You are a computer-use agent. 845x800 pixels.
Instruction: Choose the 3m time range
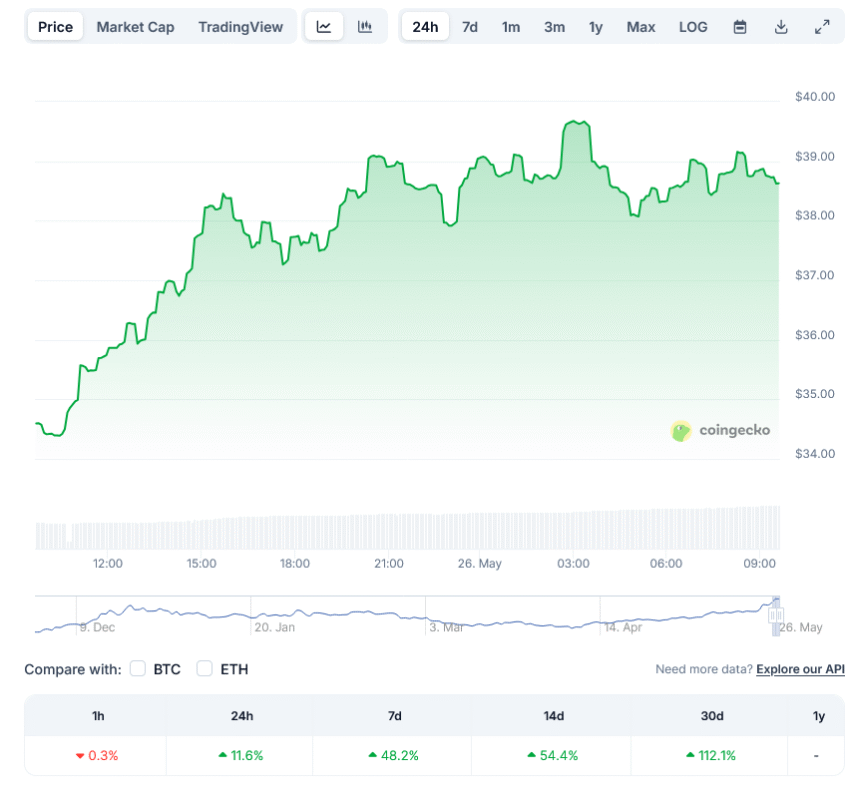coord(555,27)
